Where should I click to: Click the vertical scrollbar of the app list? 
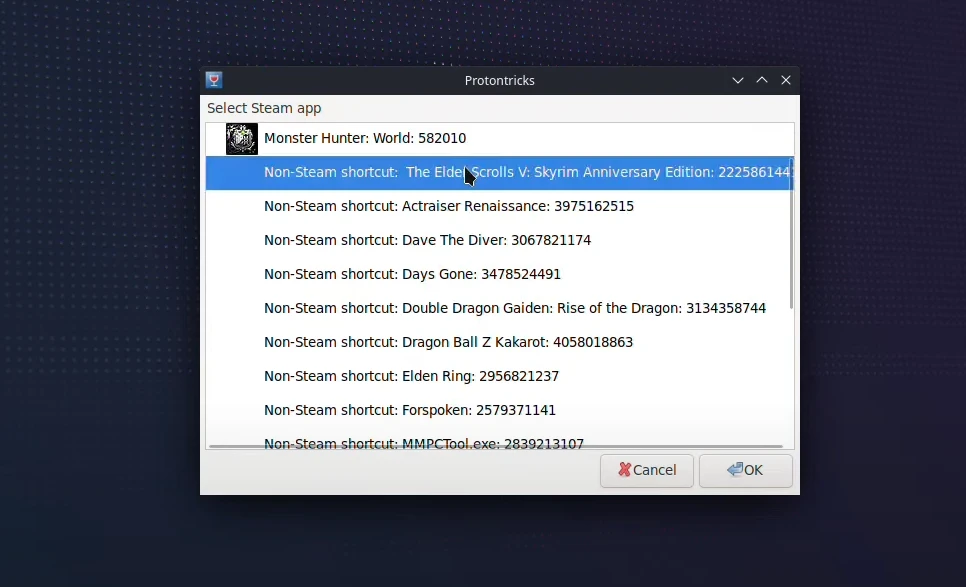point(791,234)
